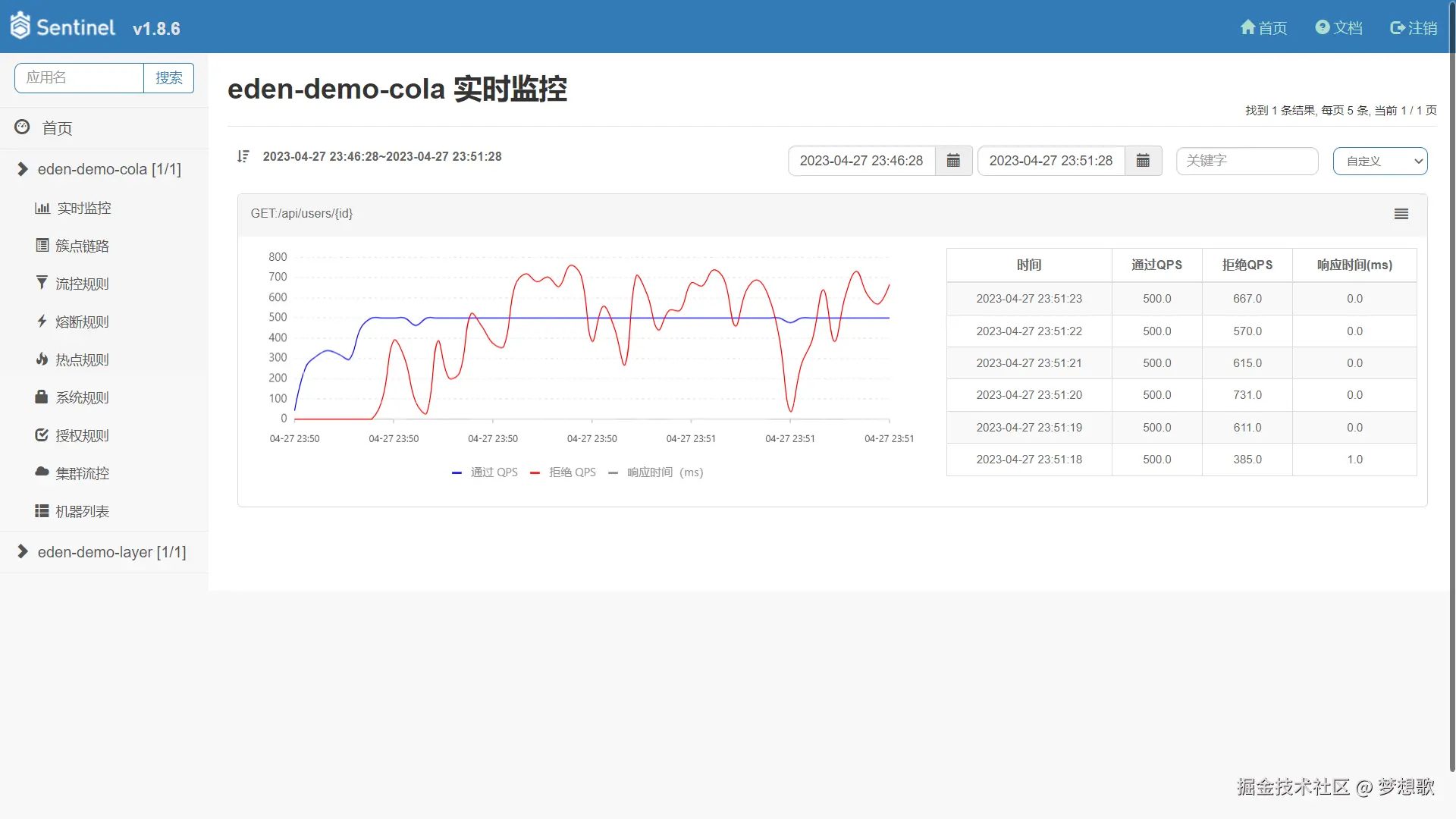Click the Sentinel logo icon
1456x819 pixels.
click(x=20, y=27)
